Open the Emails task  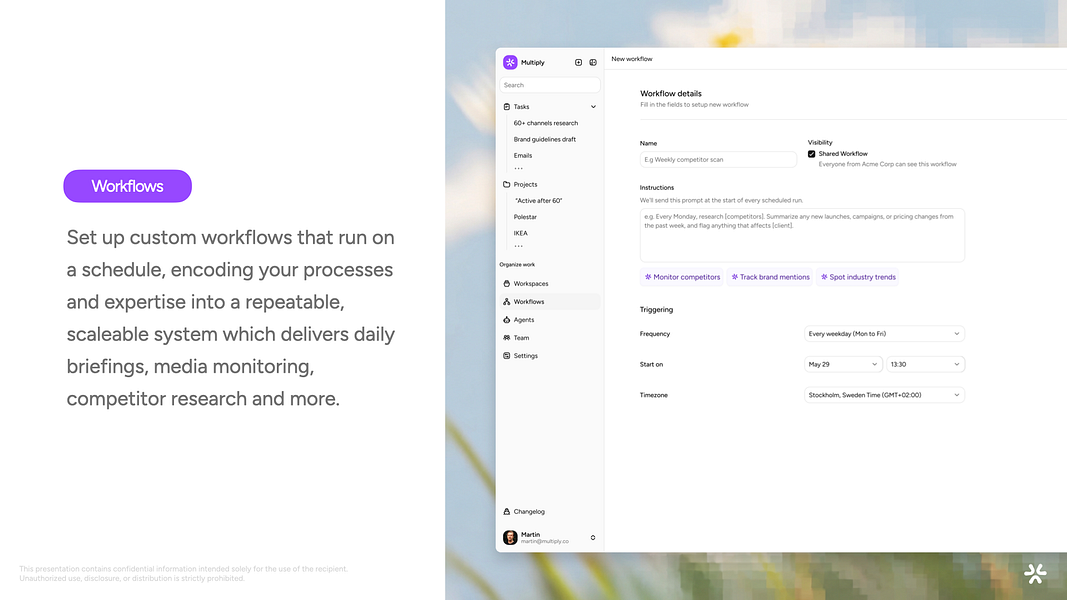[523, 156]
